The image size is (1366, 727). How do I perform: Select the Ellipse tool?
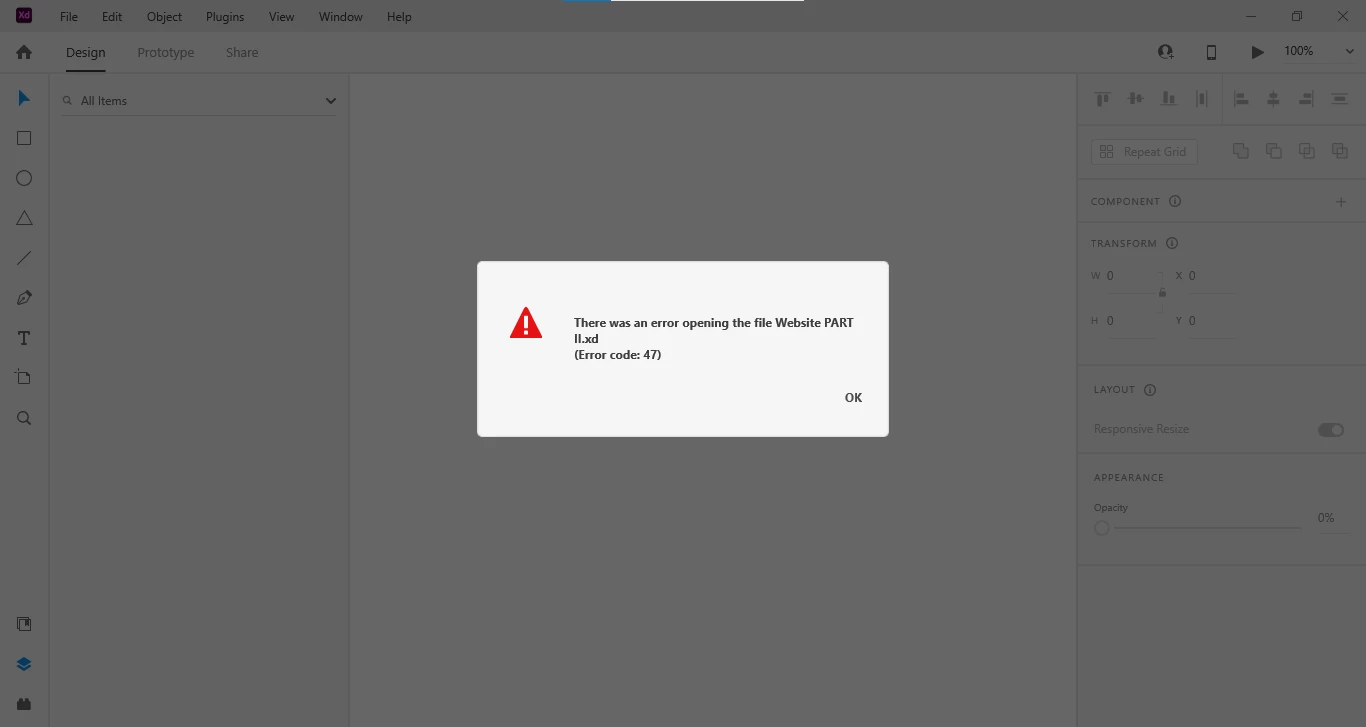tap(24, 178)
